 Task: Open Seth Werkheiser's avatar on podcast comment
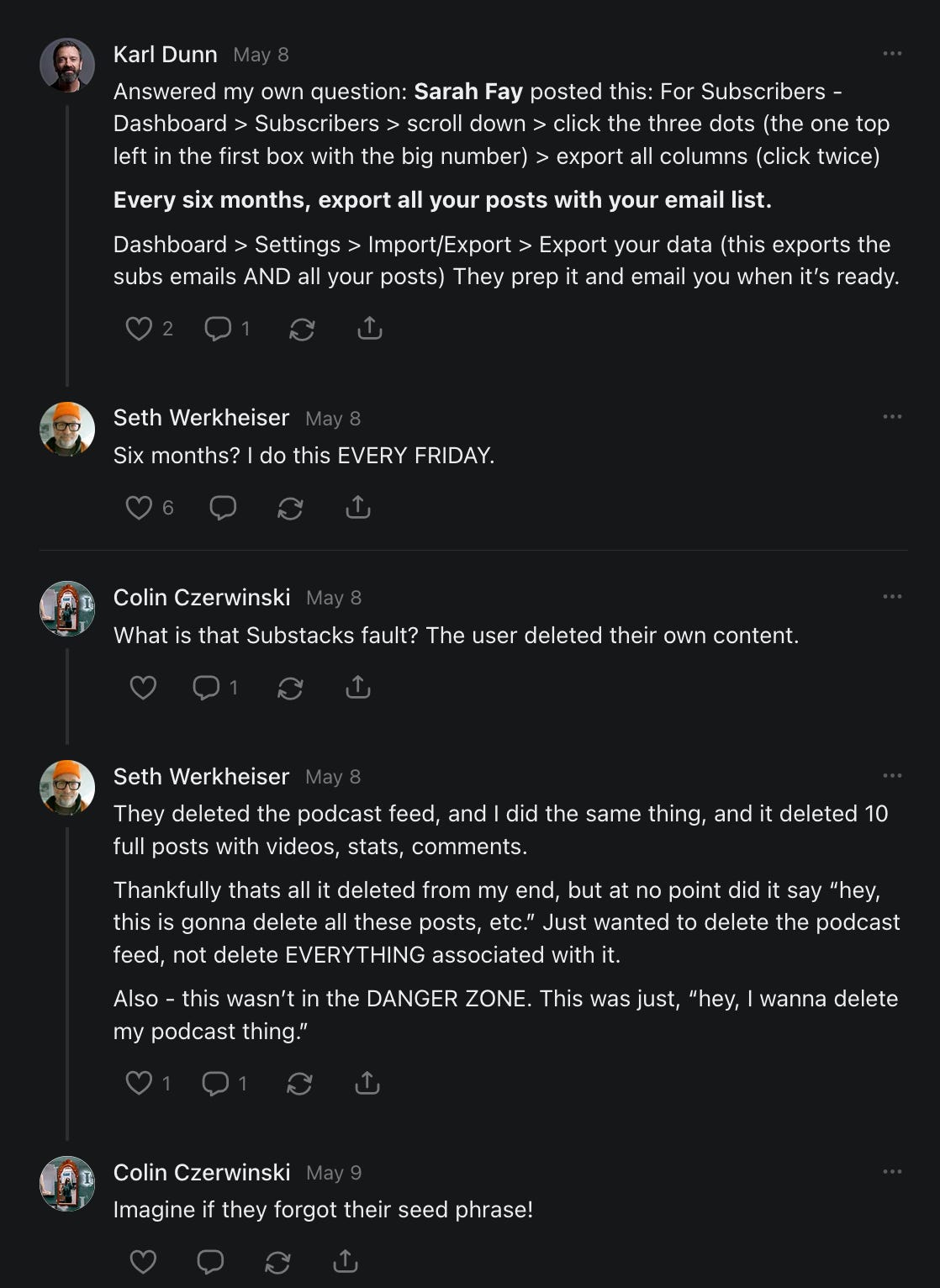pyautogui.click(x=67, y=788)
